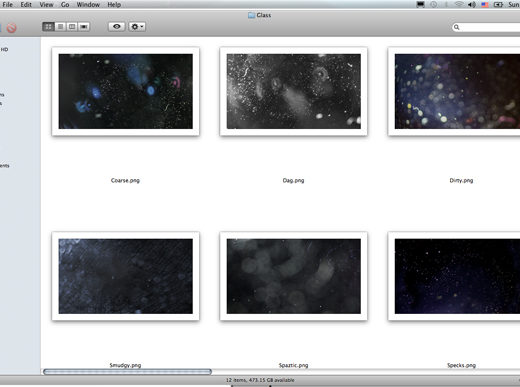This screenshot has height=387, width=520.
Task: Open the View menu
Action: (46, 5)
